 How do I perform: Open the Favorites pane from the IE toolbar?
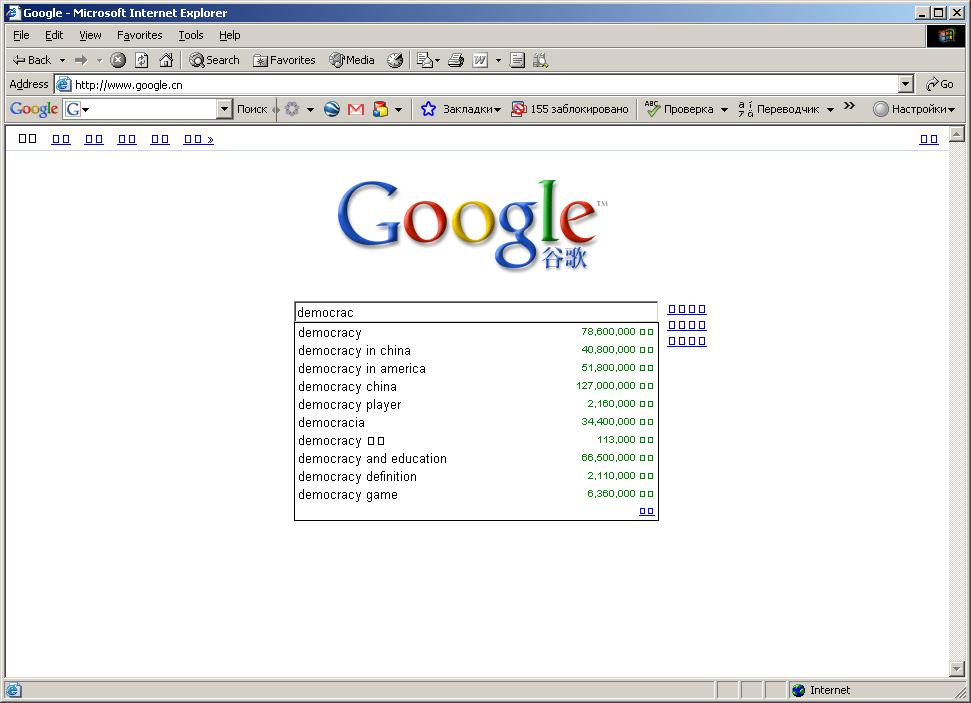tap(284, 60)
